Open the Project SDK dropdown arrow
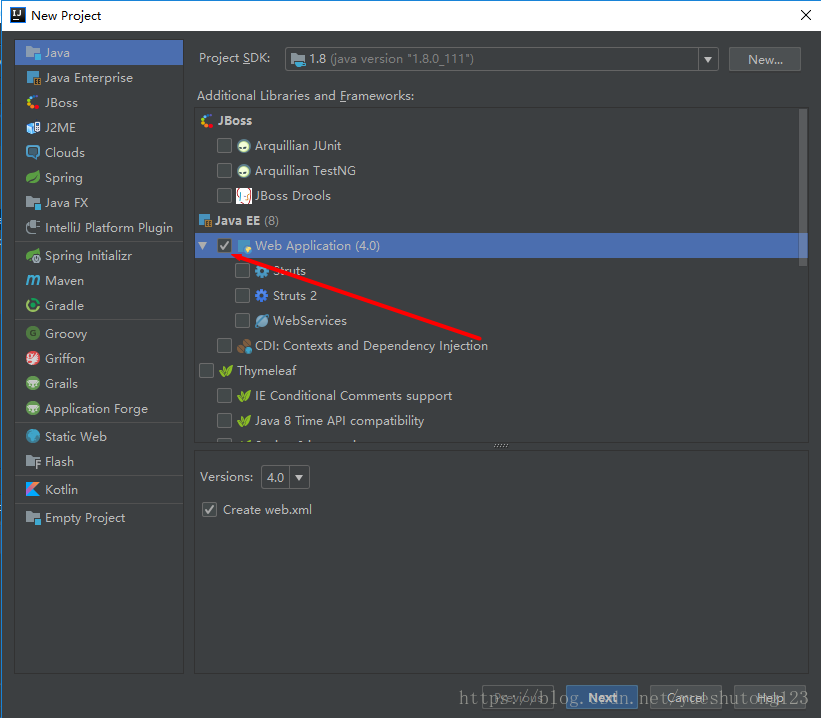The width and height of the screenshot is (821, 718). (x=707, y=59)
